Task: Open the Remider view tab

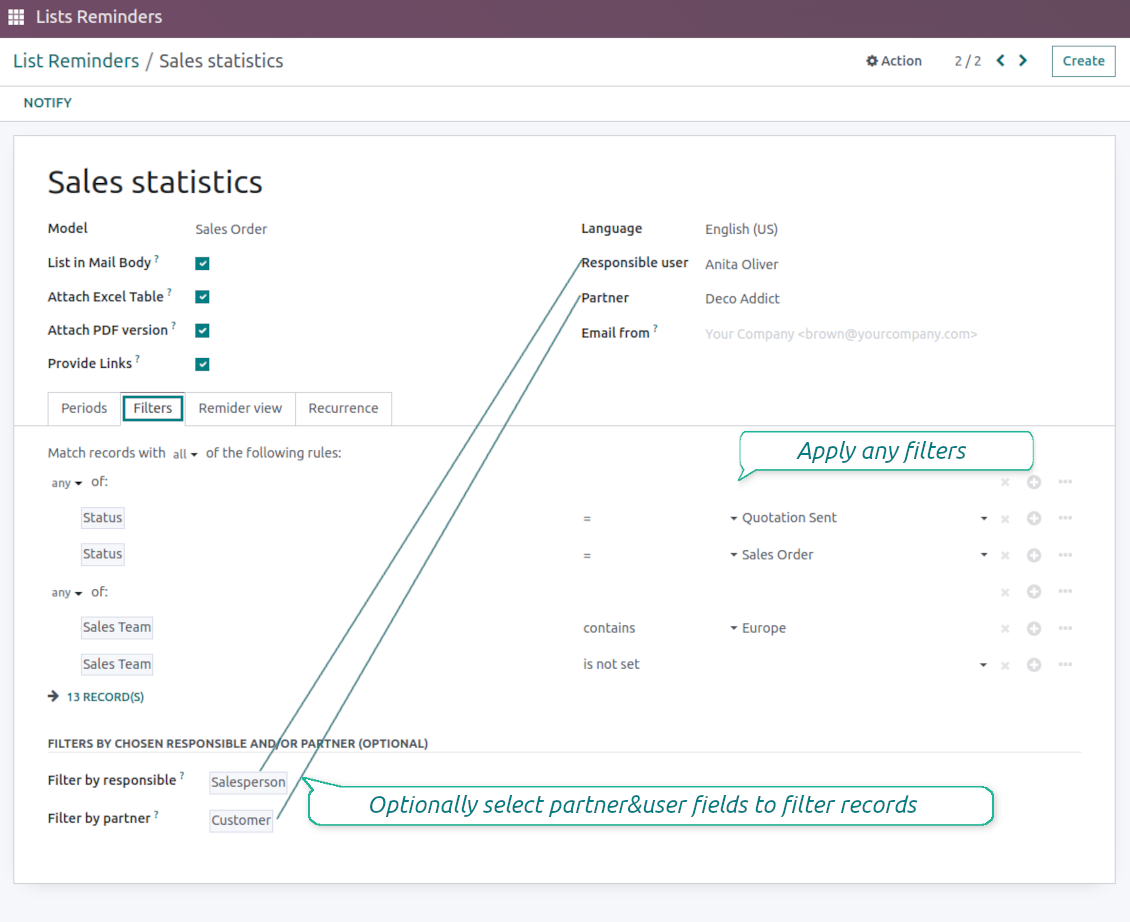Action: (240, 408)
